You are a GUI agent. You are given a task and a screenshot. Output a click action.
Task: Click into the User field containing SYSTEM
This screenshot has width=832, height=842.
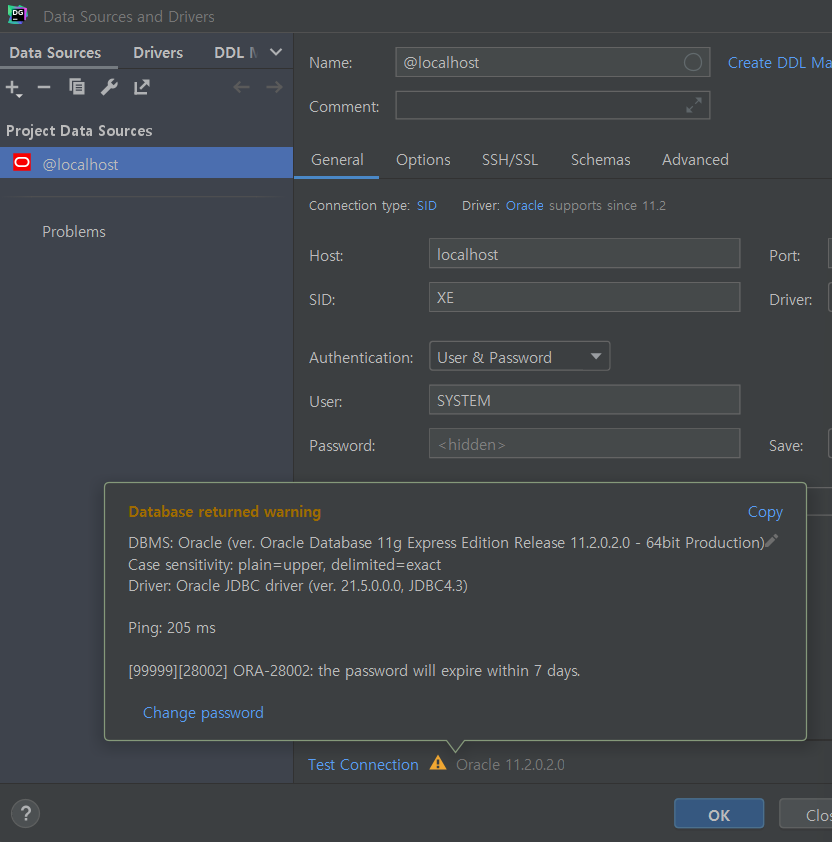click(584, 400)
